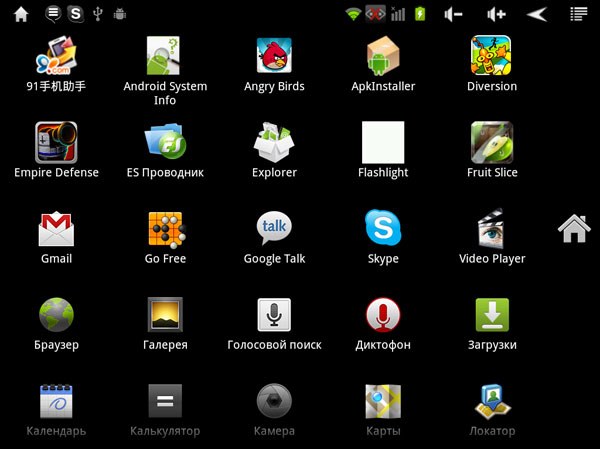Increase volume with the speaker plus button

[497, 15]
